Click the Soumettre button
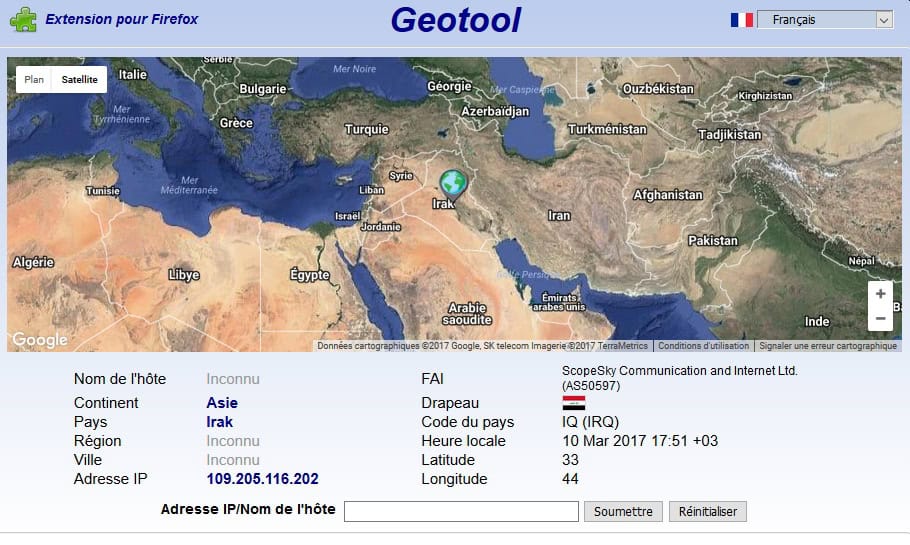The width and height of the screenshot is (910, 545). 623,511
